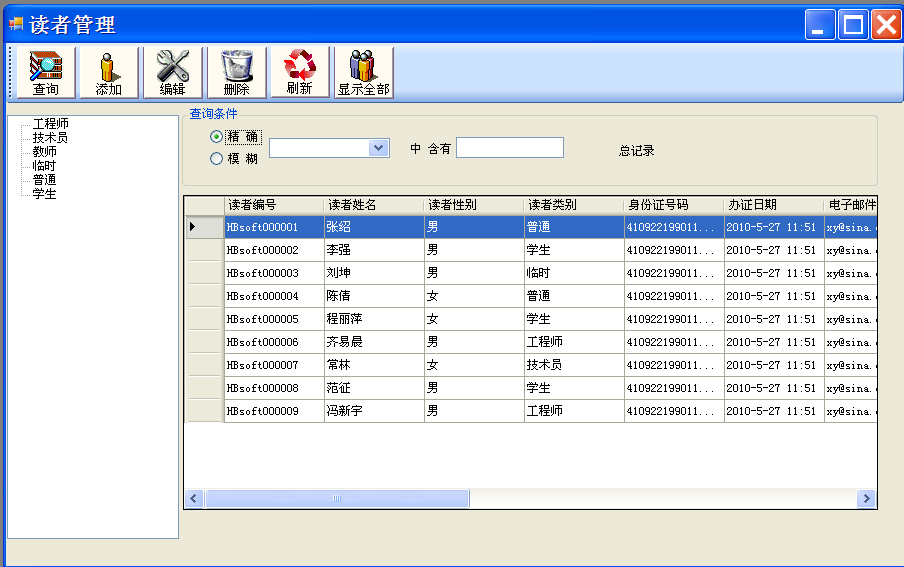Click the app icon in the title bar

point(16,24)
